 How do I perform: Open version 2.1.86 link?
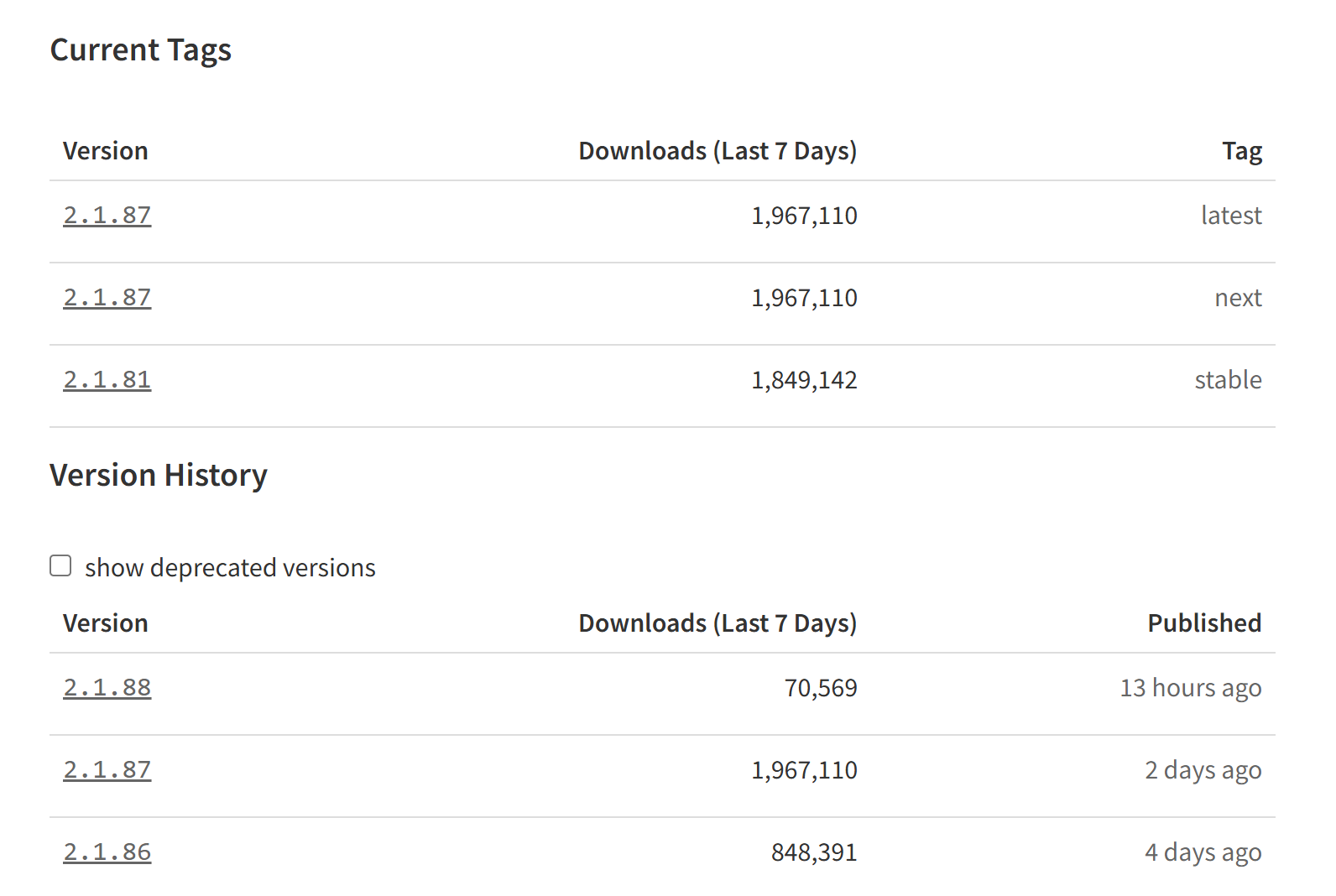point(107,852)
